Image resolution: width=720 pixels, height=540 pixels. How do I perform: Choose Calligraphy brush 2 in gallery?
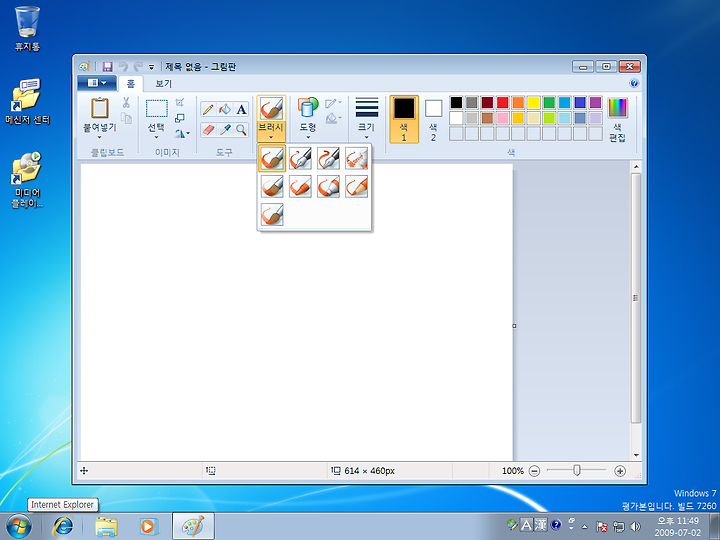[x=328, y=158]
